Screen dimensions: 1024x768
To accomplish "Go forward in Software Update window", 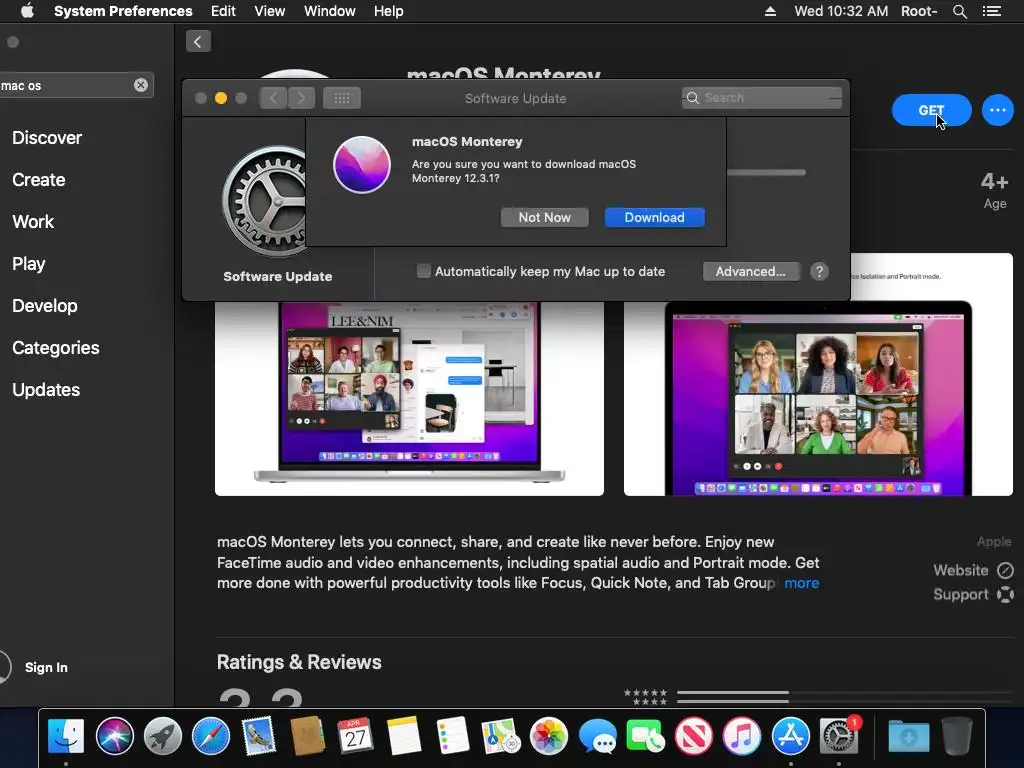I will click(x=301, y=98).
